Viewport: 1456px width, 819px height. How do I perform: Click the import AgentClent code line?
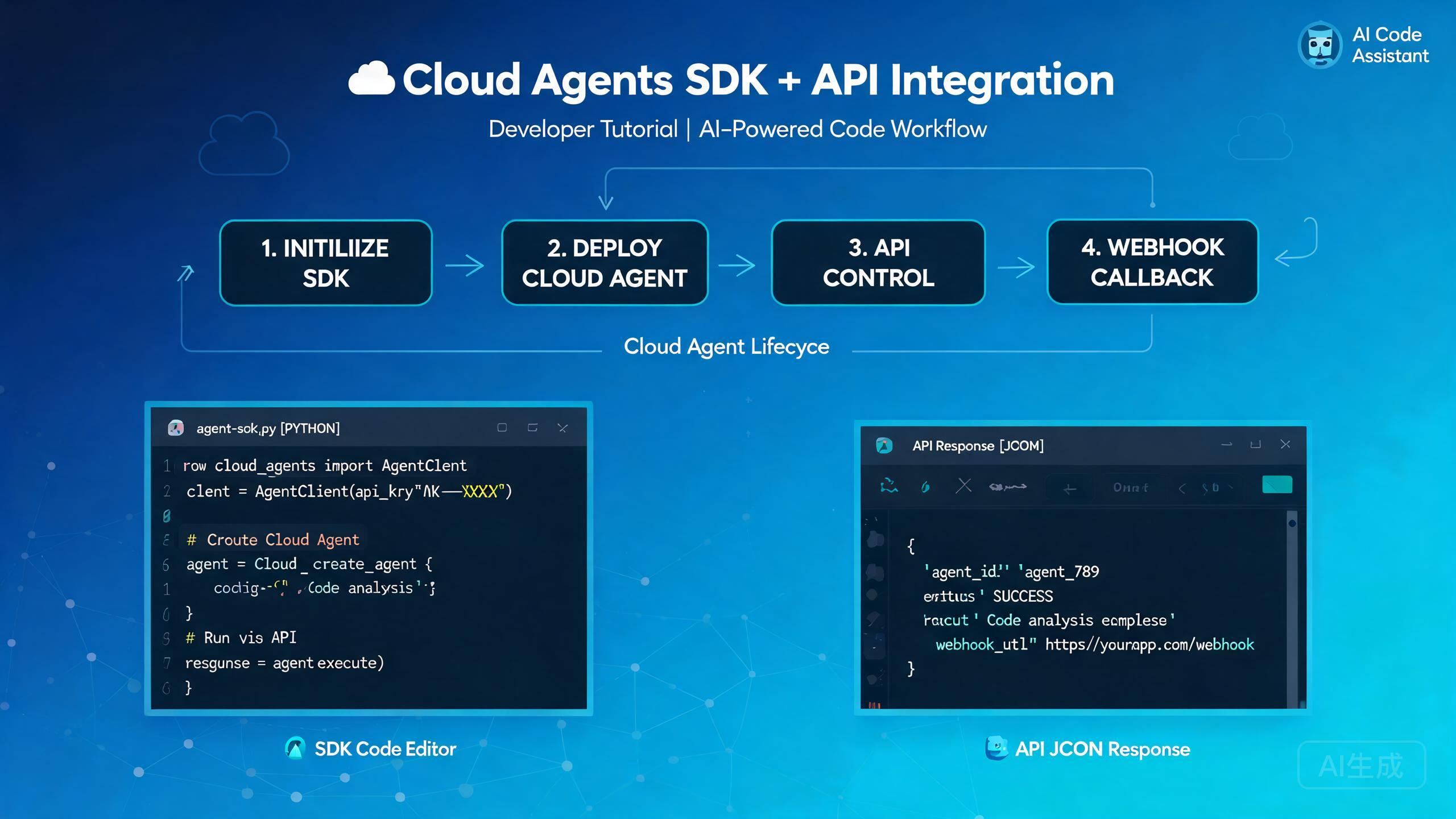point(325,466)
